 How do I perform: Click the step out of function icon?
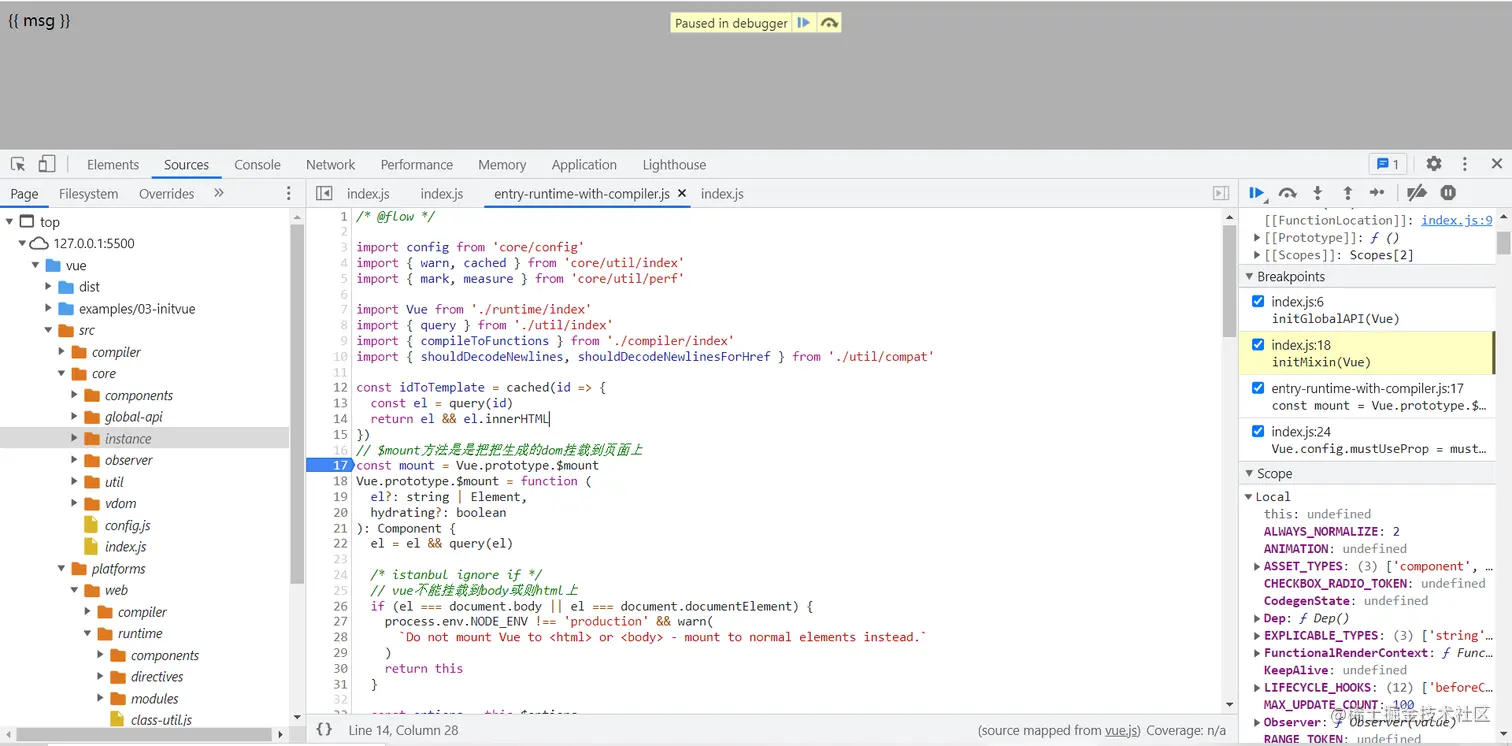point(1347,193)
